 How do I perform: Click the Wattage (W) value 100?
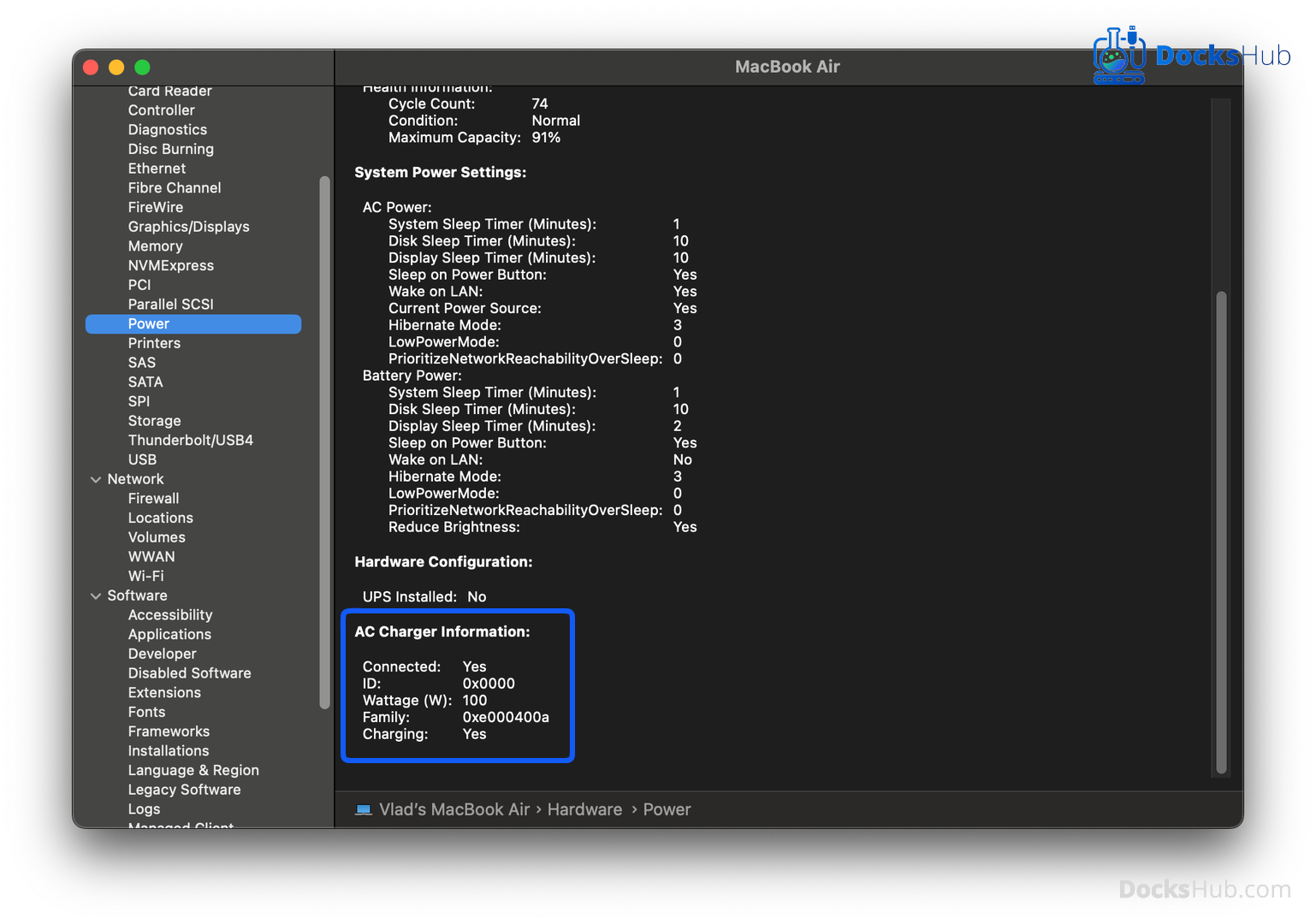475,701
